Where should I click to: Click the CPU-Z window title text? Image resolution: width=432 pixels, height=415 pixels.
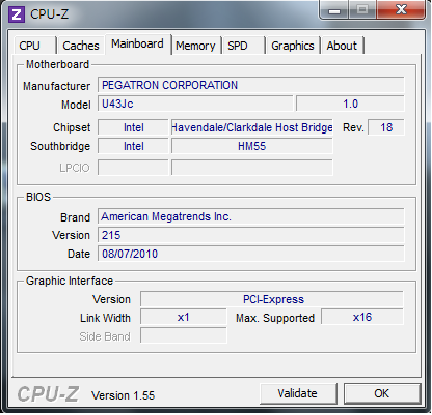coord(49,14)
